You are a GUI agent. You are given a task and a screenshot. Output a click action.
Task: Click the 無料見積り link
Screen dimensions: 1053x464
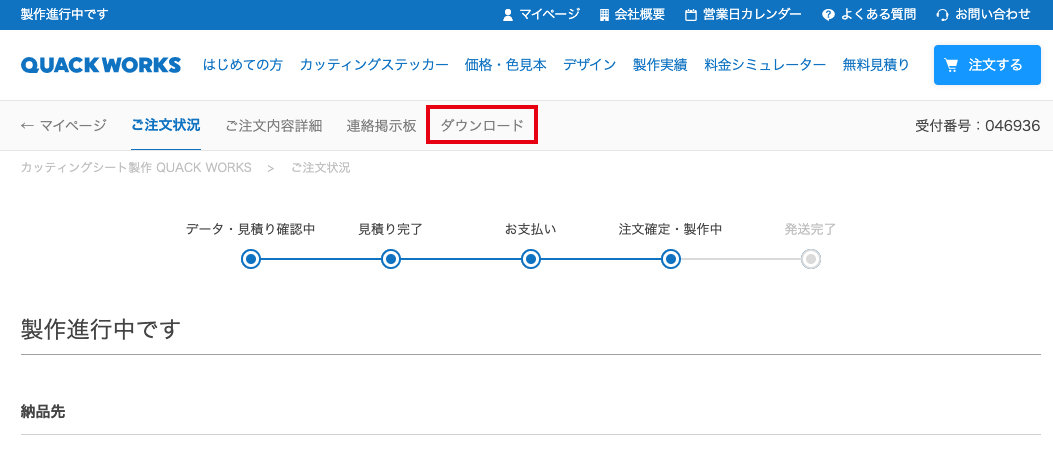pyautogui.click(x=876, y=65)
